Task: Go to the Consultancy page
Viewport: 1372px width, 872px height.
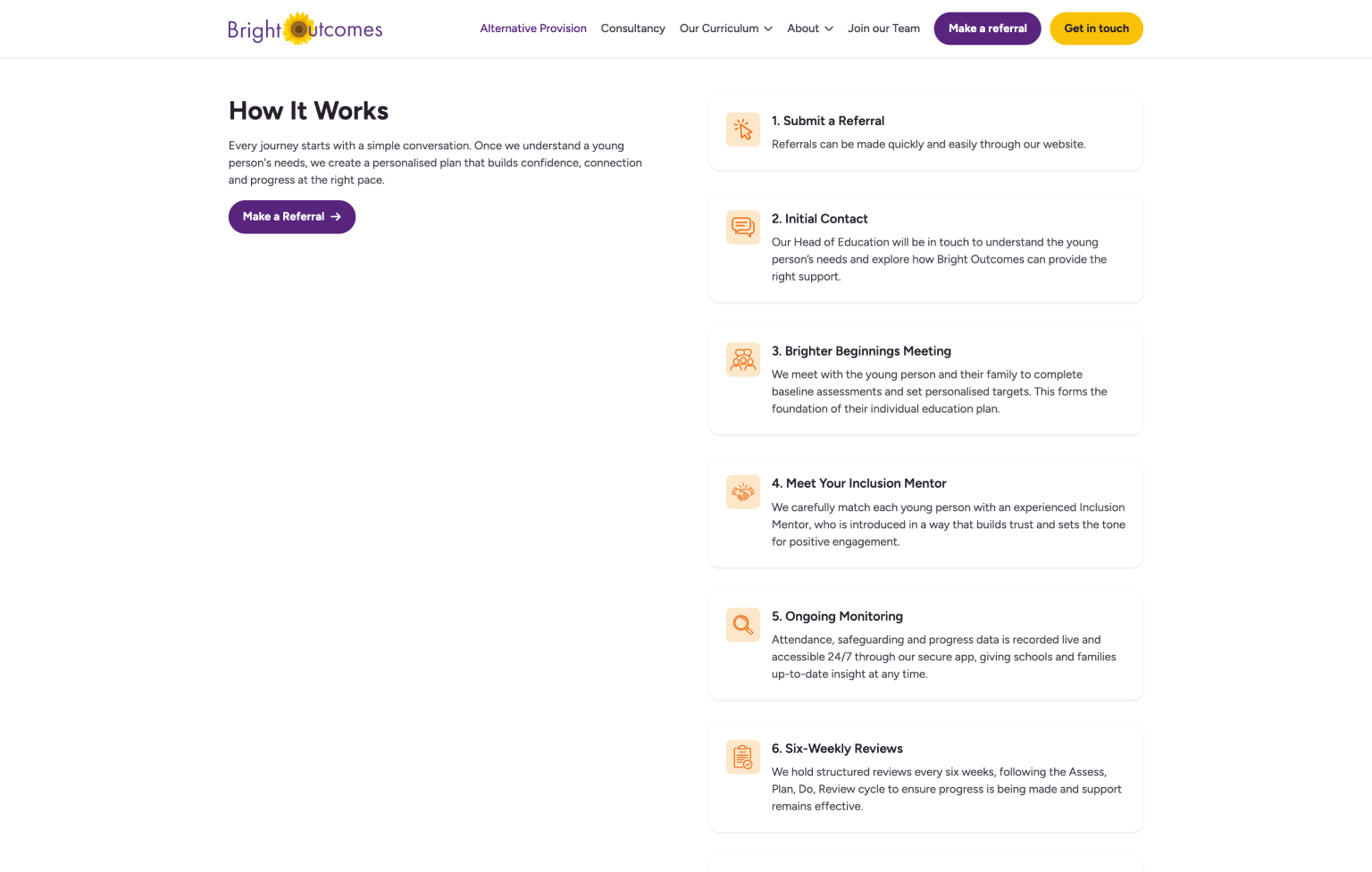Action: [632, 29]
